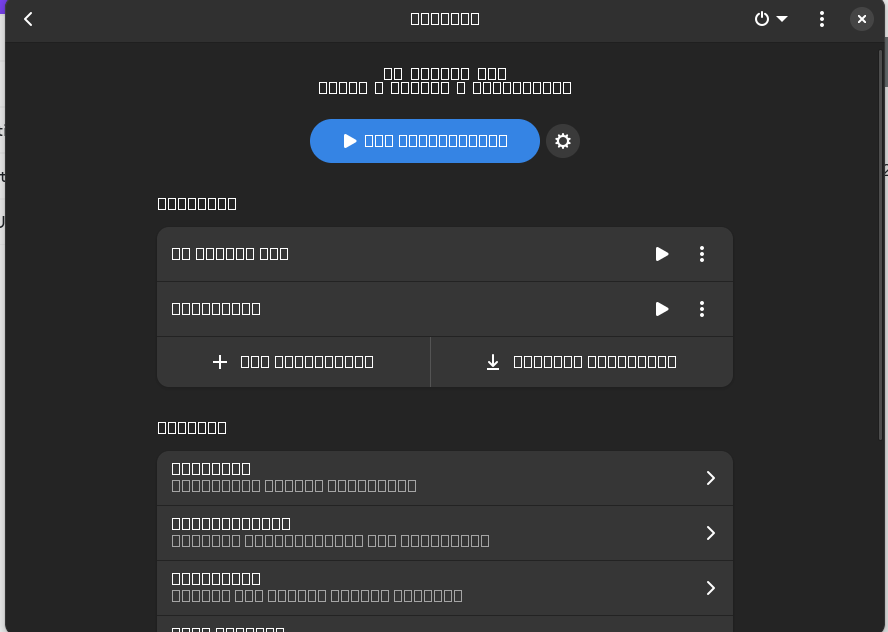Expand the chevron on the first Options row

(710, 478)
